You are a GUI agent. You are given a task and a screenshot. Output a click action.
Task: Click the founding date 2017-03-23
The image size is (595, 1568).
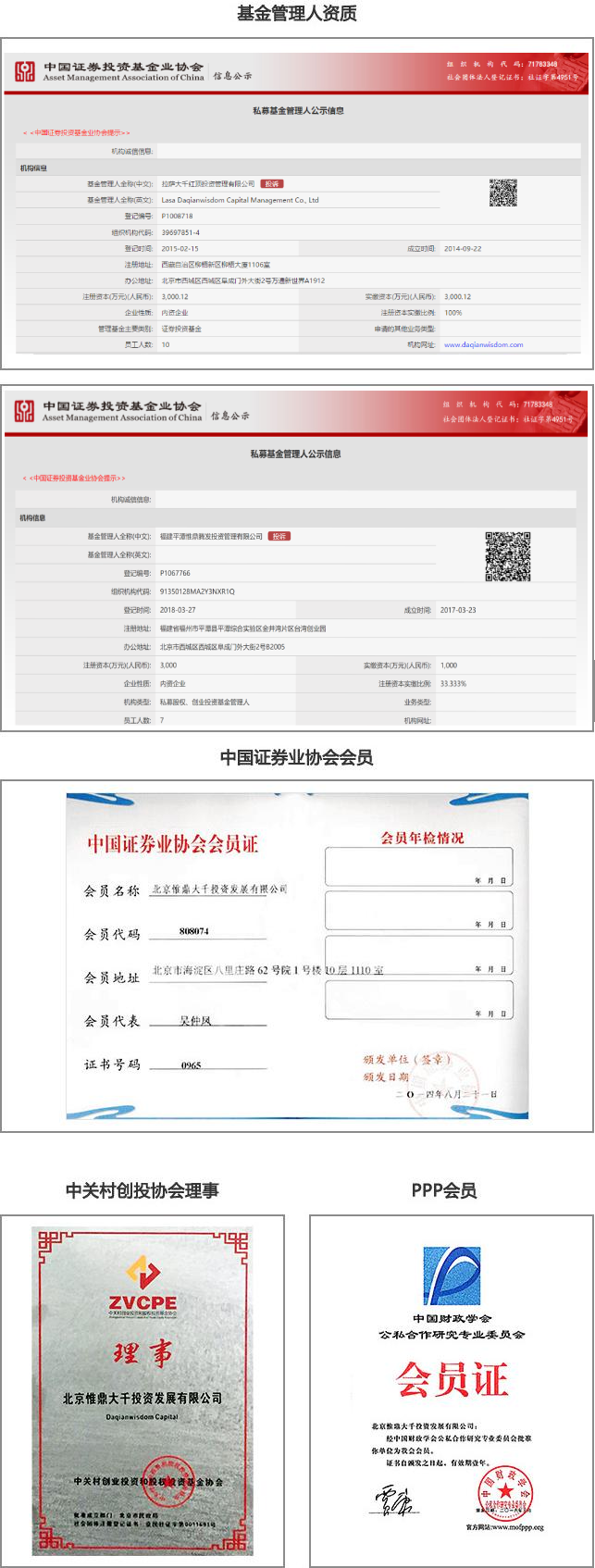(x=459, y=610)
